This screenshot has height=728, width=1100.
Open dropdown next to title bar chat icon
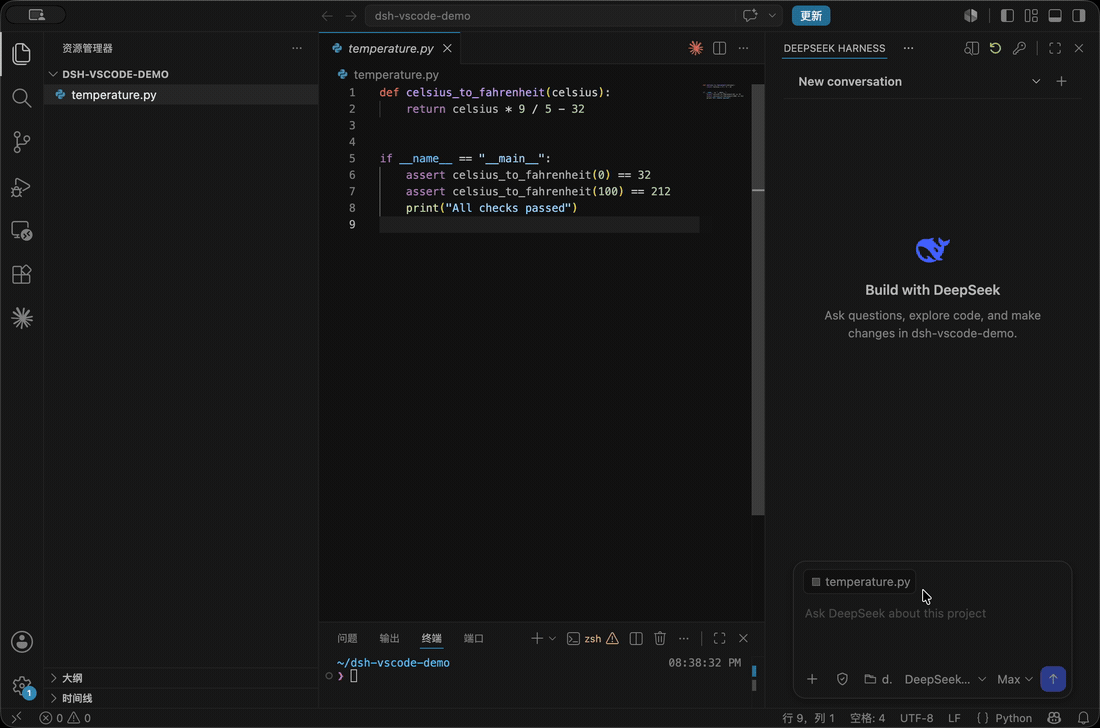pyautogui.click(x=772, y=15)
